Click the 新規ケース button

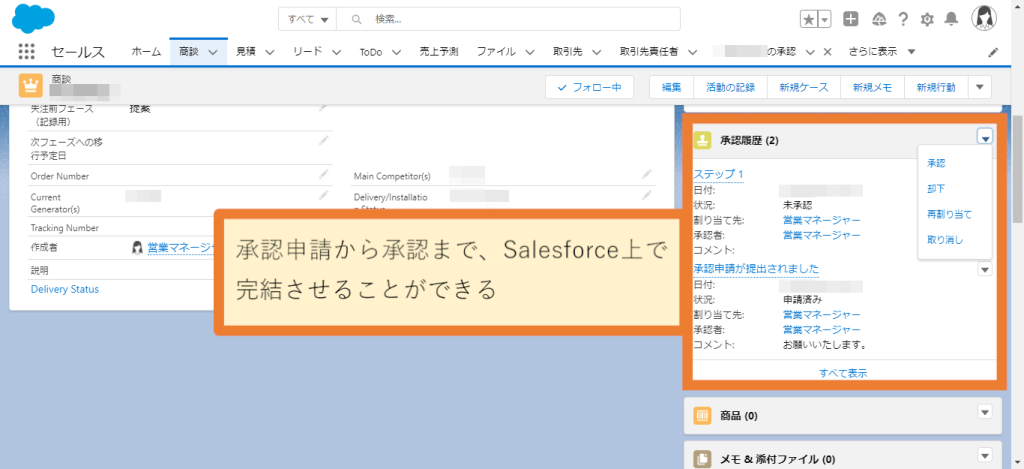[x=803, y=87]
